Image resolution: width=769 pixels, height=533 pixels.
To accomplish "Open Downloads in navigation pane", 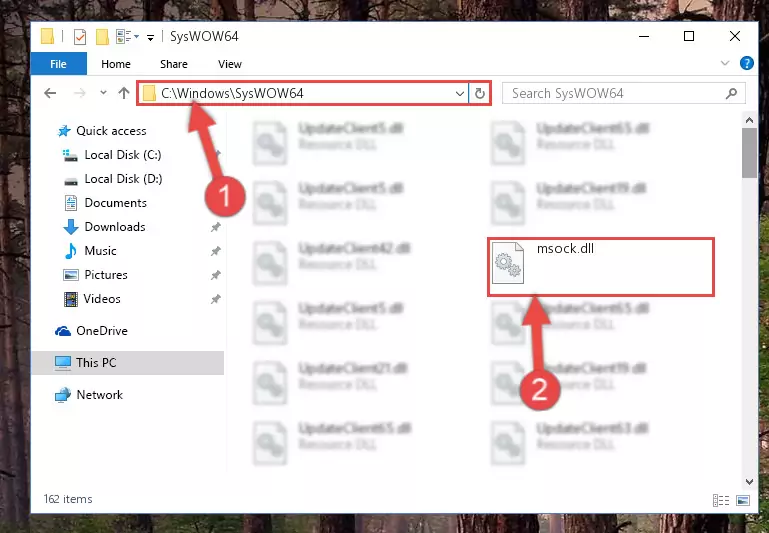I will click(115, 227).
